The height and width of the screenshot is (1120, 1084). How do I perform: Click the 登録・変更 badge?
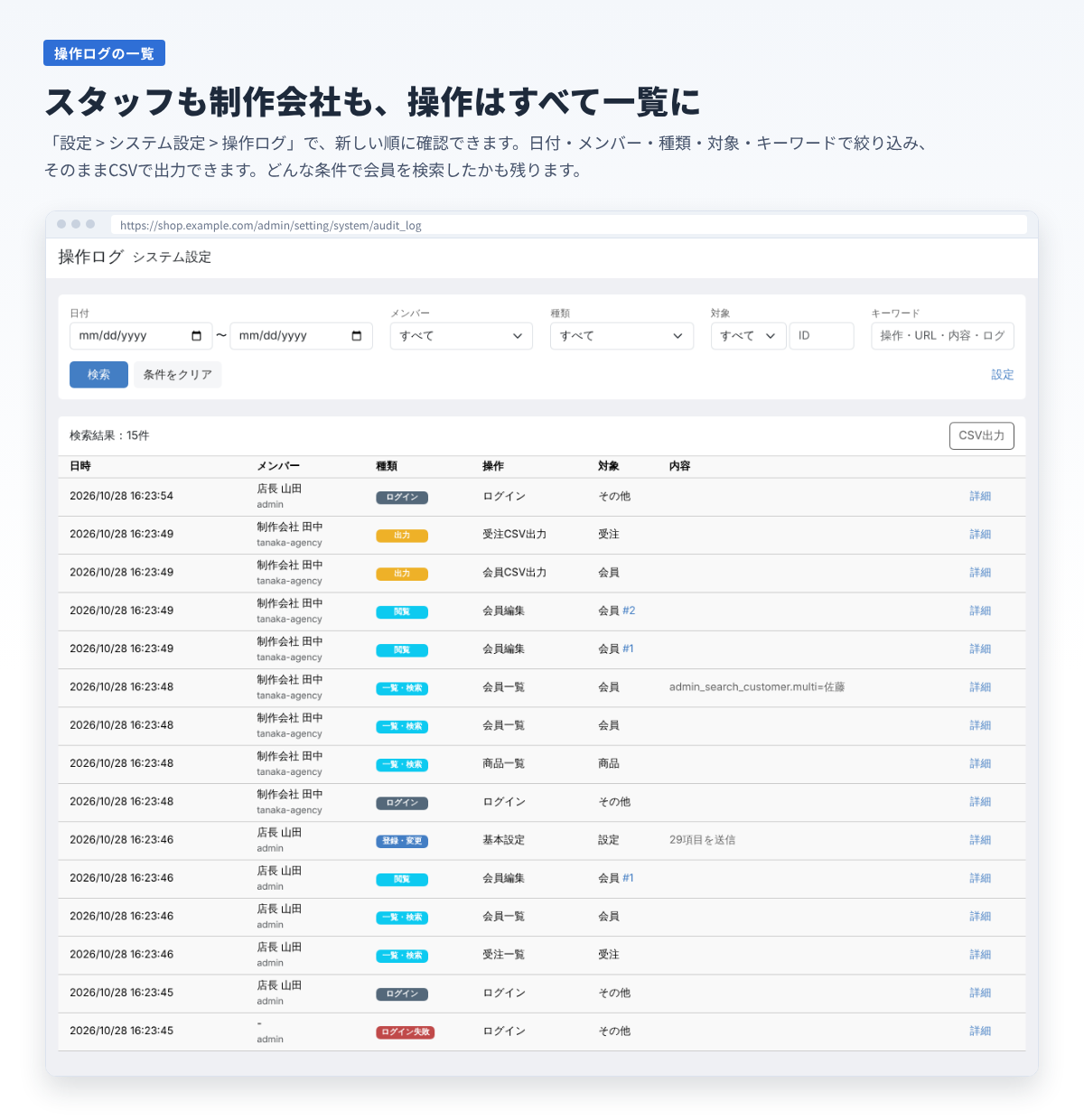pos(402,841)
